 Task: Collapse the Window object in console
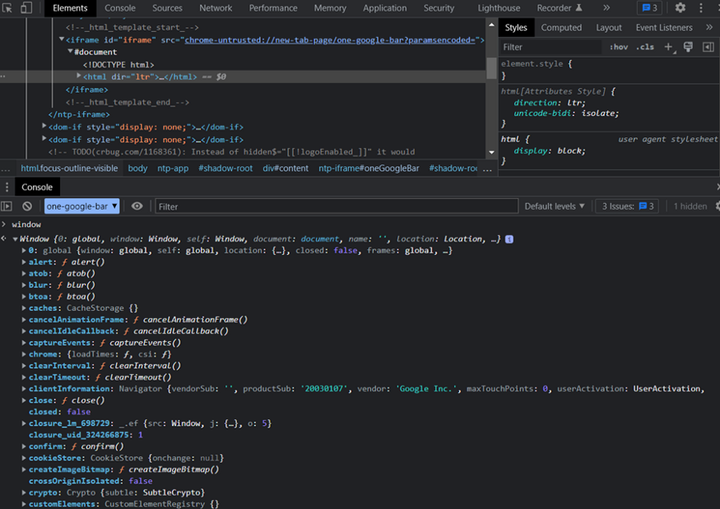(16, 239)
